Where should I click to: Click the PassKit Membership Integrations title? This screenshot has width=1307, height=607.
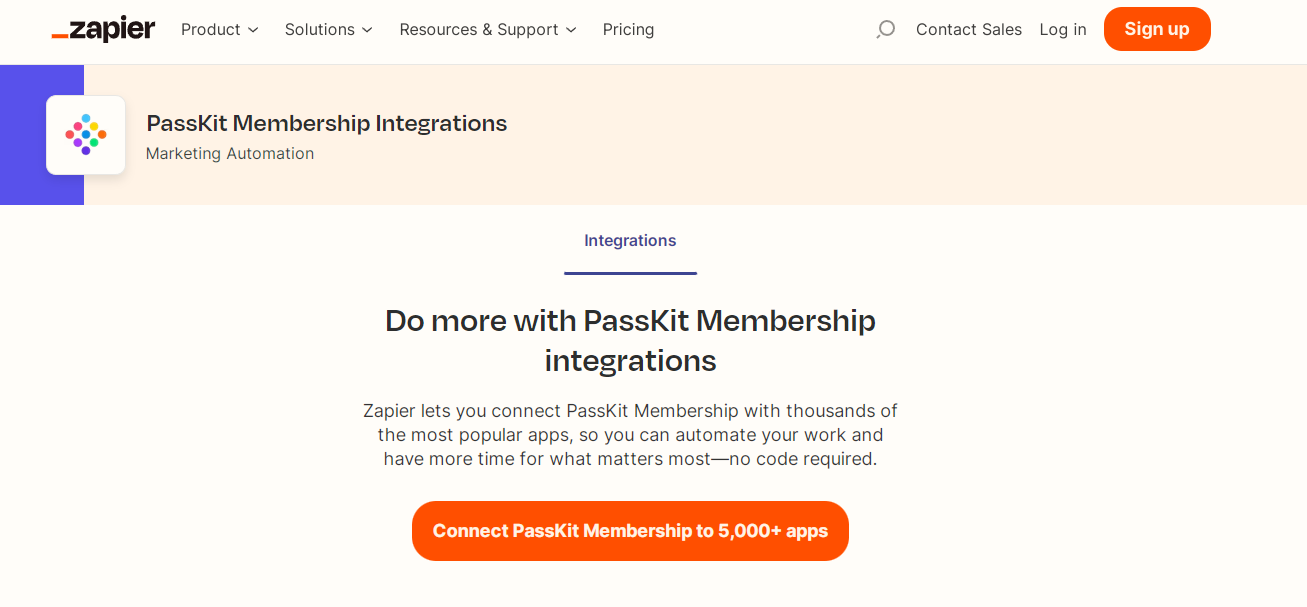(326, 124)
